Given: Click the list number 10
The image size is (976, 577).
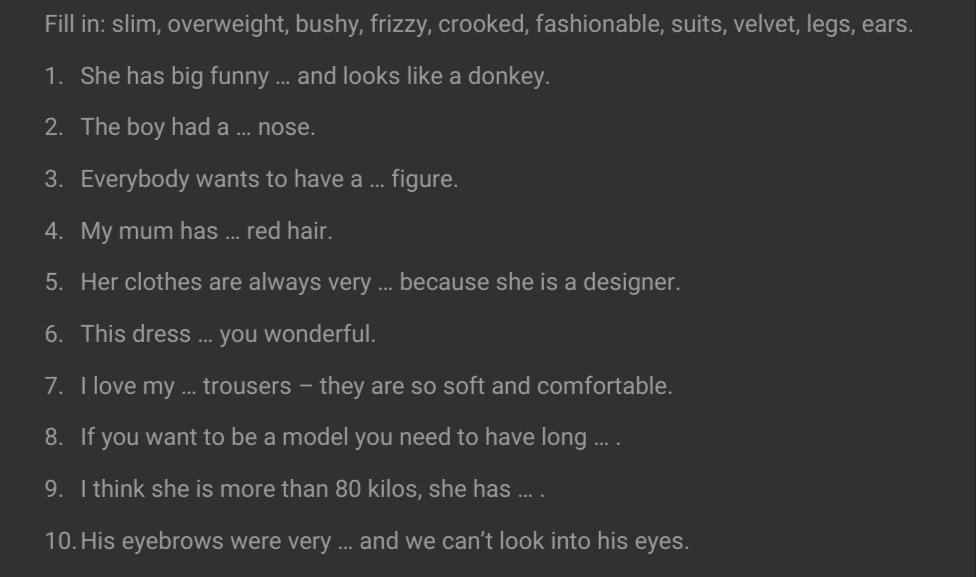Looking at the screenshot, I should coord(59,543).
